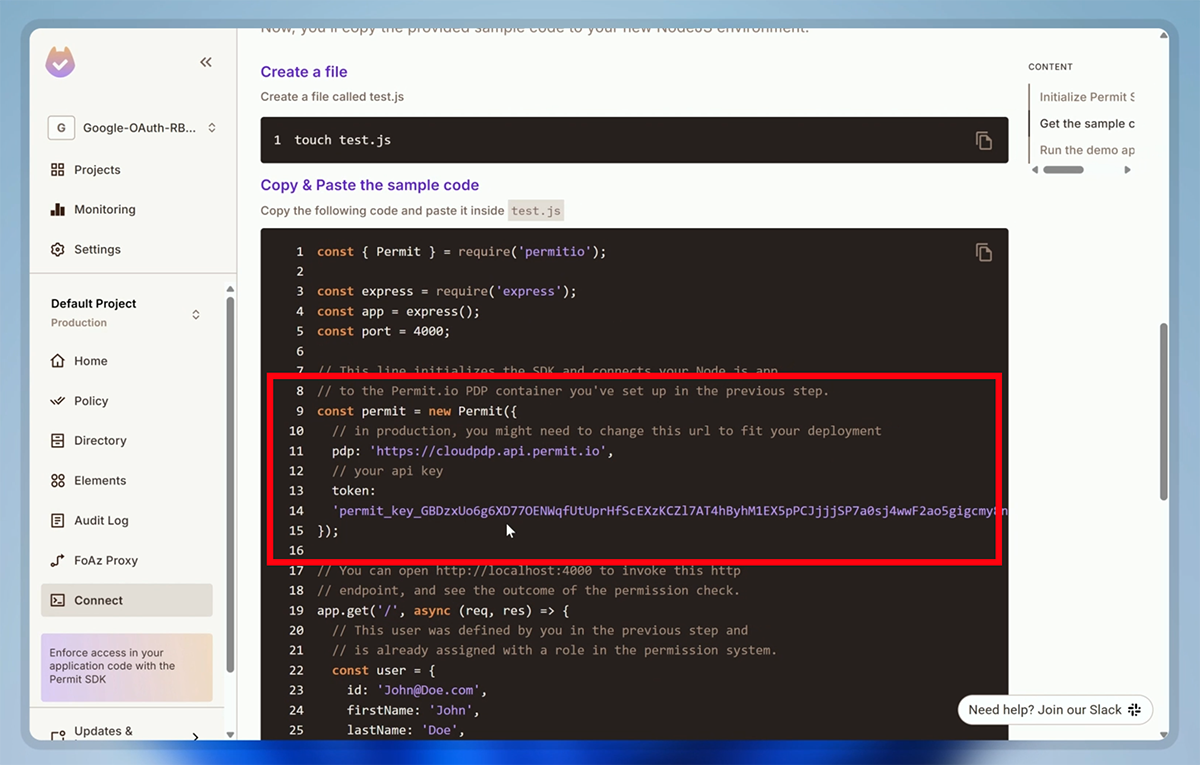Collapse the sidebar with double-chevron icon
Image resolution: width=1200 pixels, height=765 pixels.
206,62
